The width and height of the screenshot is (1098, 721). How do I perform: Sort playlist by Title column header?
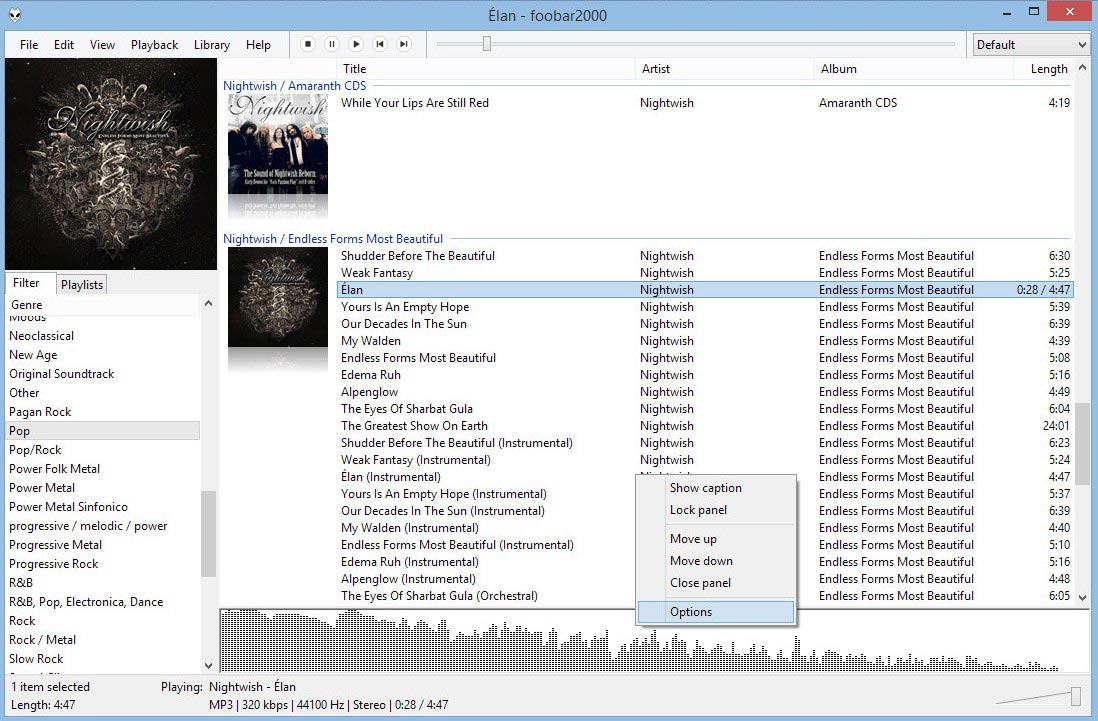[x=487, y=69]
